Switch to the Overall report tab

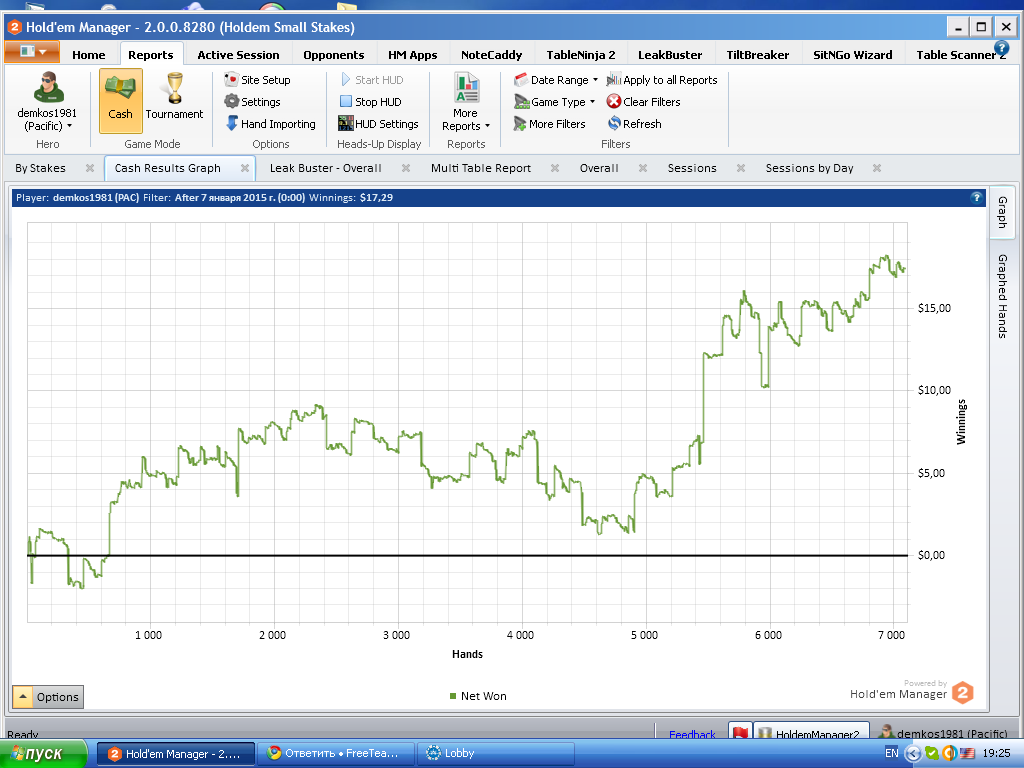(599, 168)
